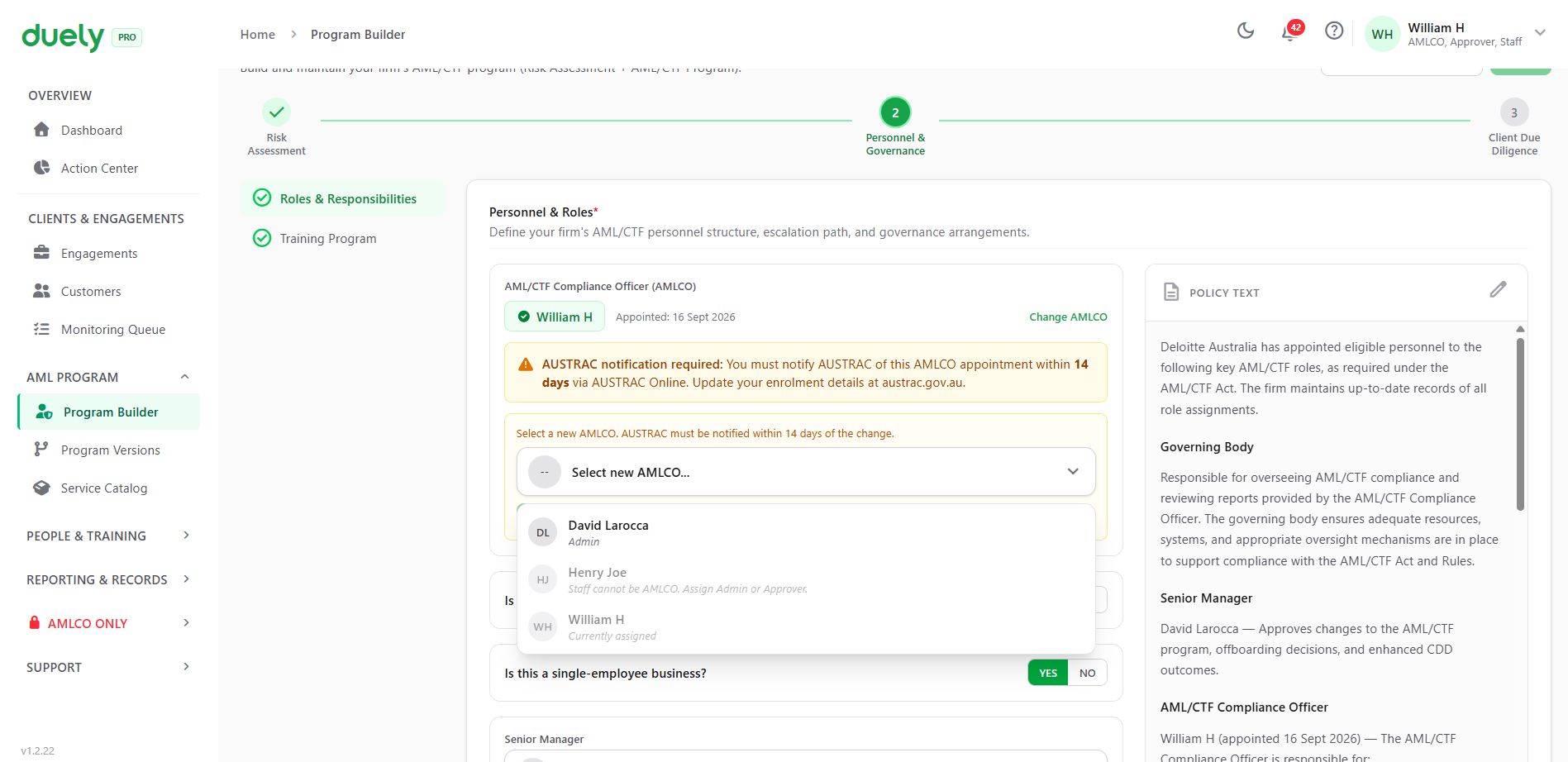Select YES for single-employee business
Screen dimensions: 1568x762
tap(1048, 673)
